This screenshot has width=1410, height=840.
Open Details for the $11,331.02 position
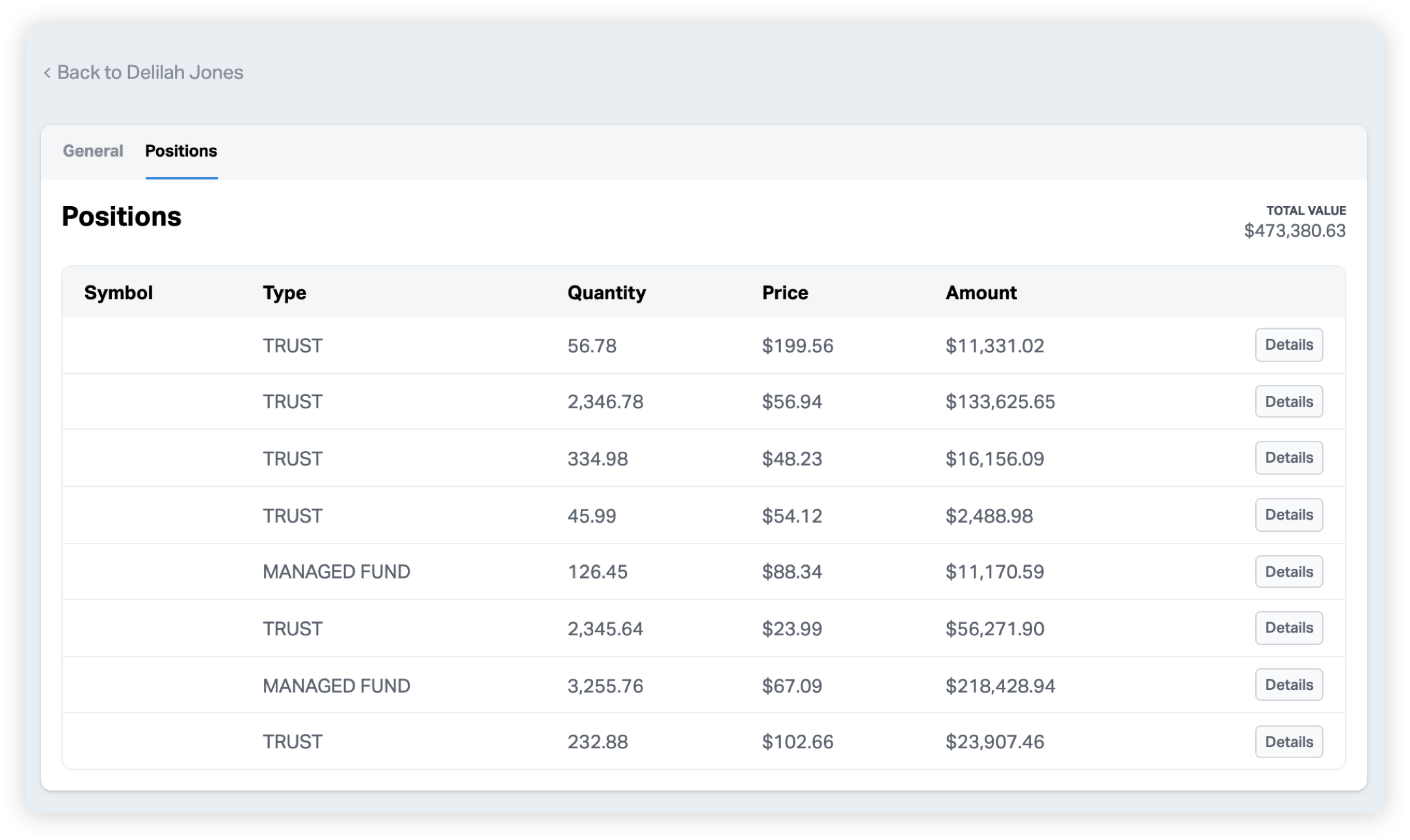(x=1288, y=345)
